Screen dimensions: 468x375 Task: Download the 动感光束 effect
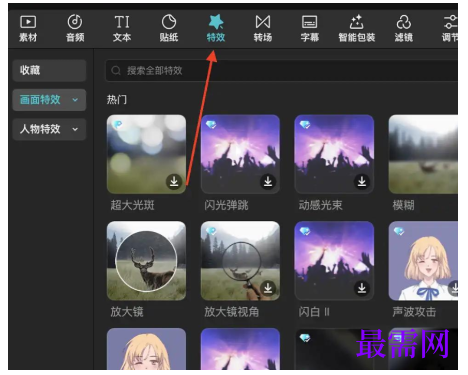[362, 182]
